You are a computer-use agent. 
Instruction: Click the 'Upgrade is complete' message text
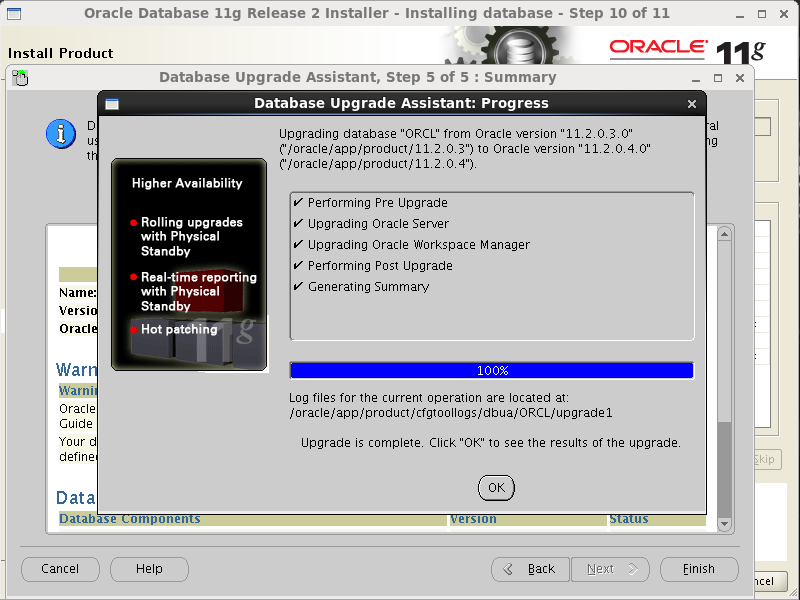tap(491, 443)
